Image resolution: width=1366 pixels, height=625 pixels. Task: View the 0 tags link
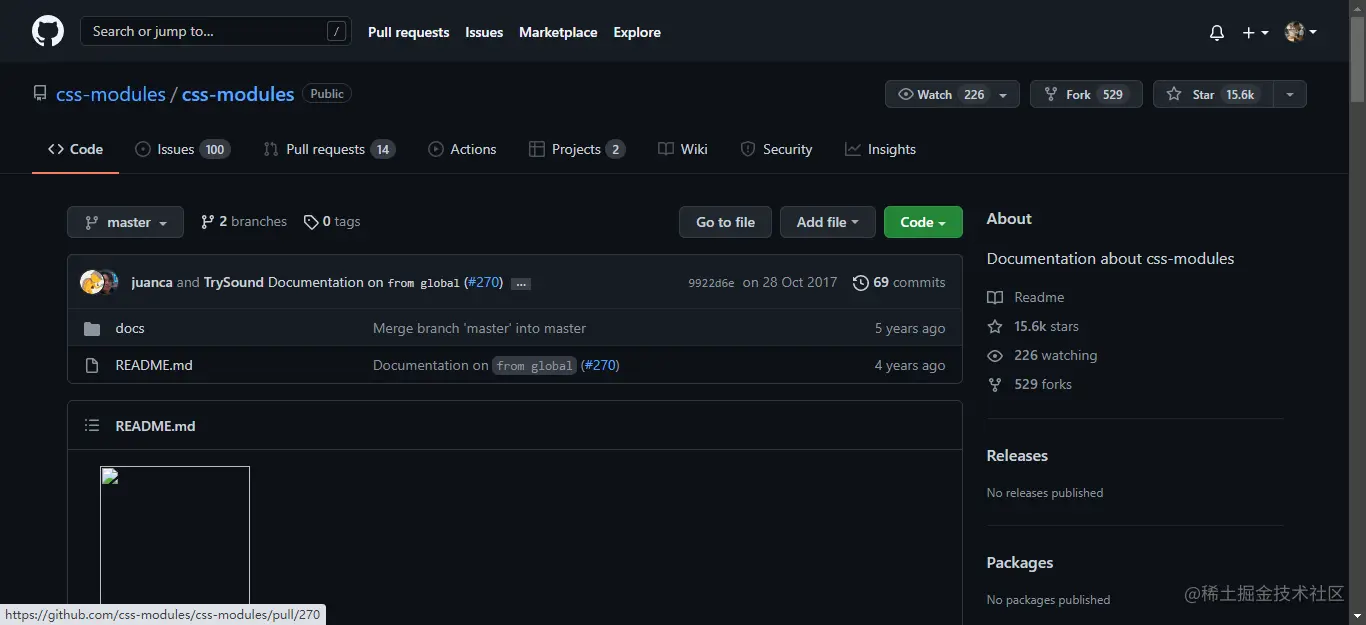click(332, 222)
